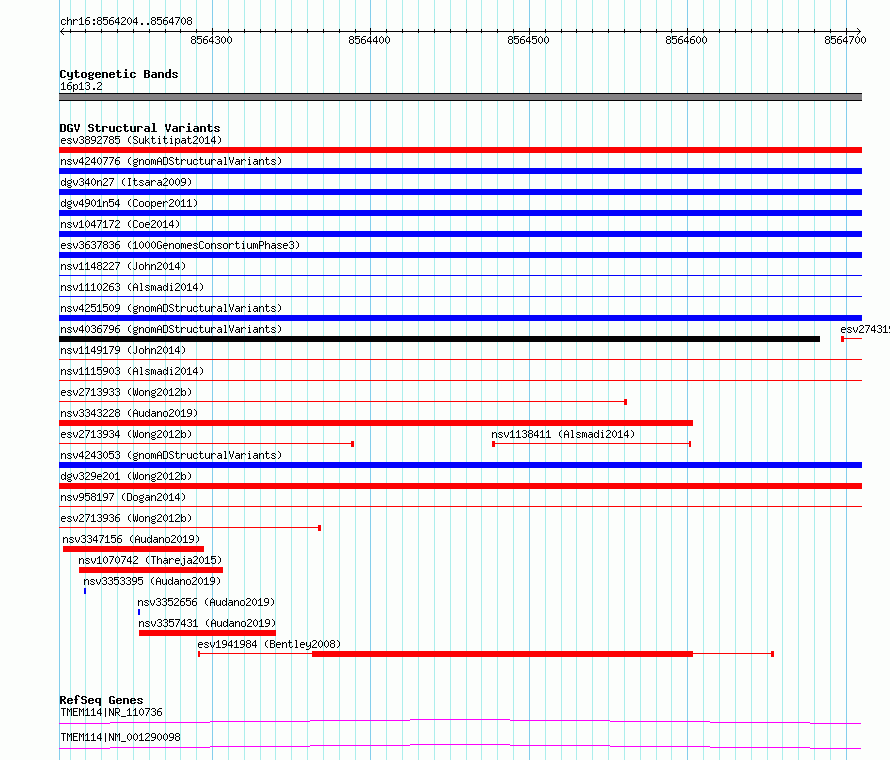Select TMEM114|NM_001290098 gene label
Image resolution: width=890 pixels, height=760 pixels.
click(x=120, y=737)
